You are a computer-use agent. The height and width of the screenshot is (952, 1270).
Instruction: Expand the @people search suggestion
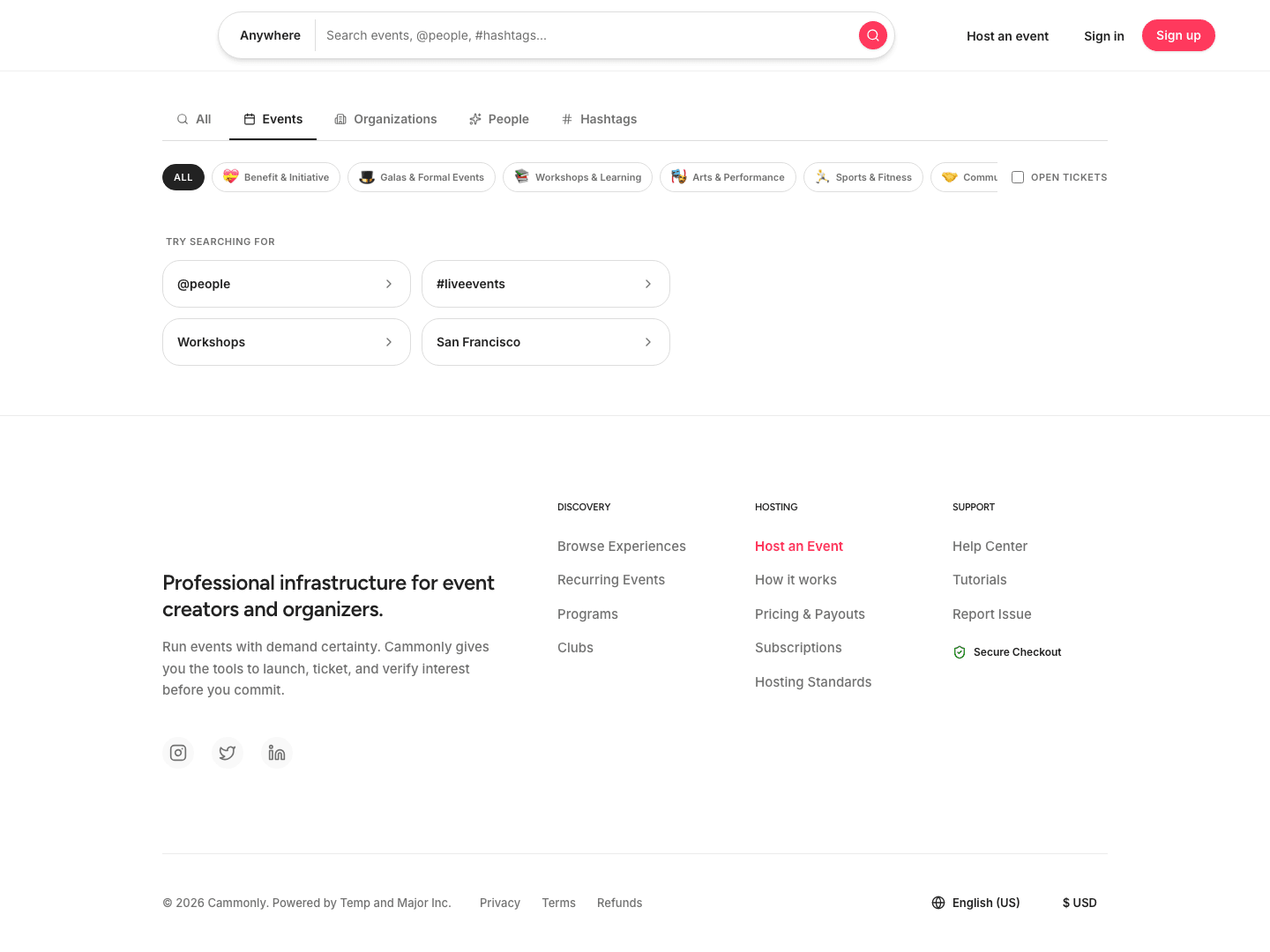tap(286, 283)
